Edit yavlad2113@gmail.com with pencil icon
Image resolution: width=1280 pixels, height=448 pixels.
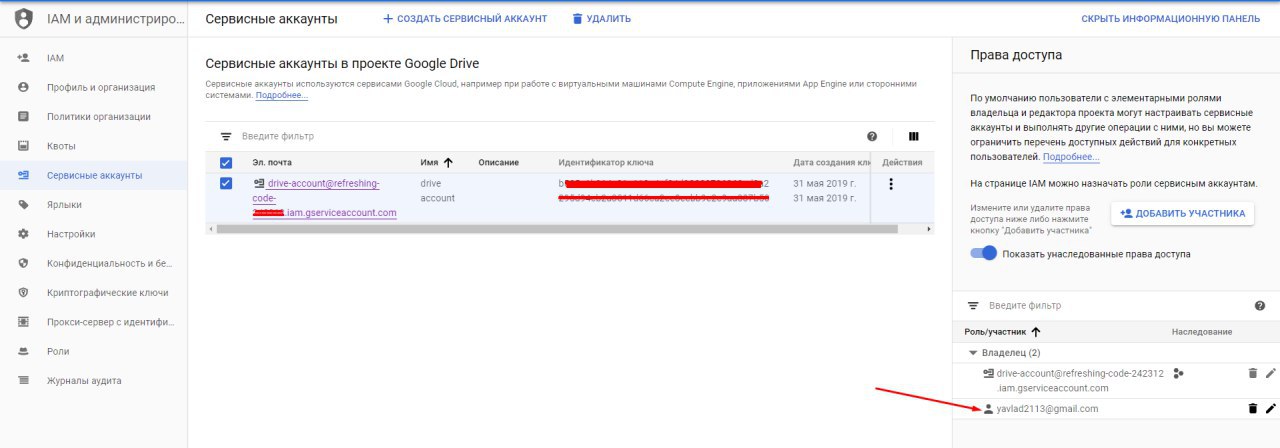click(x=1271, y=408)
